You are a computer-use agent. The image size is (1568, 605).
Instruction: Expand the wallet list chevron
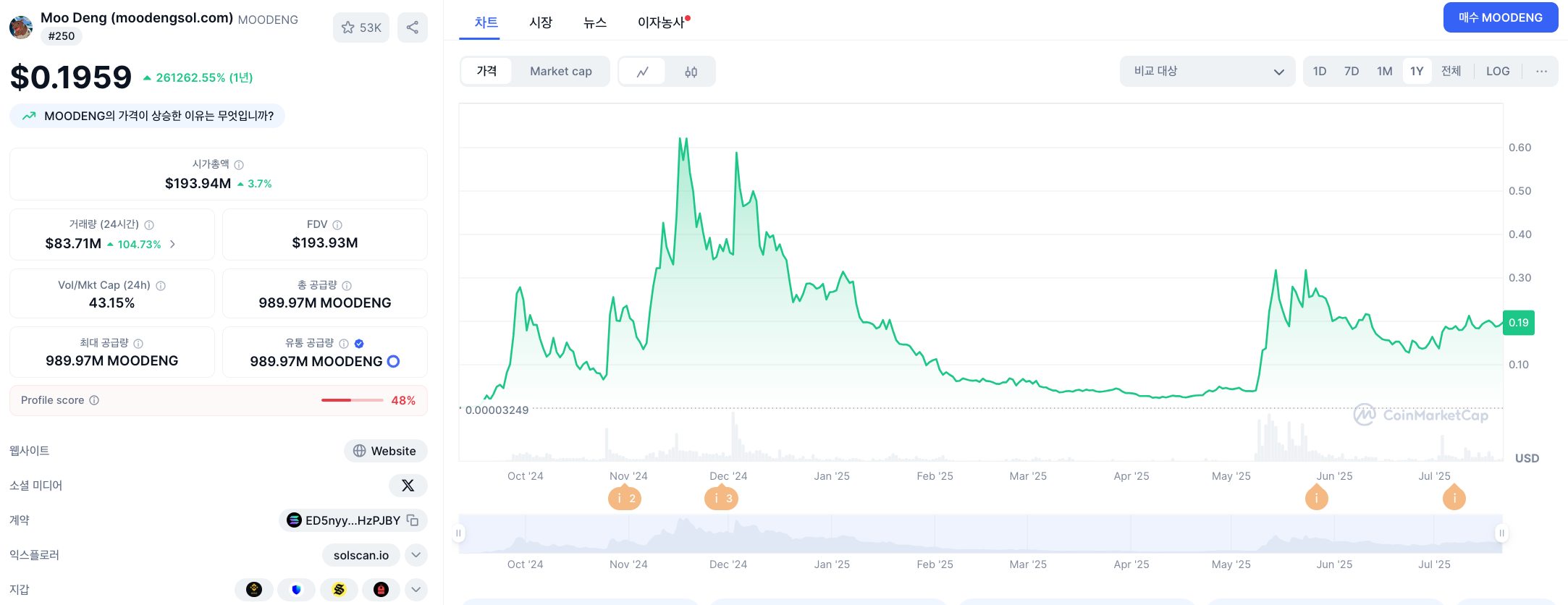click(416, 590)
